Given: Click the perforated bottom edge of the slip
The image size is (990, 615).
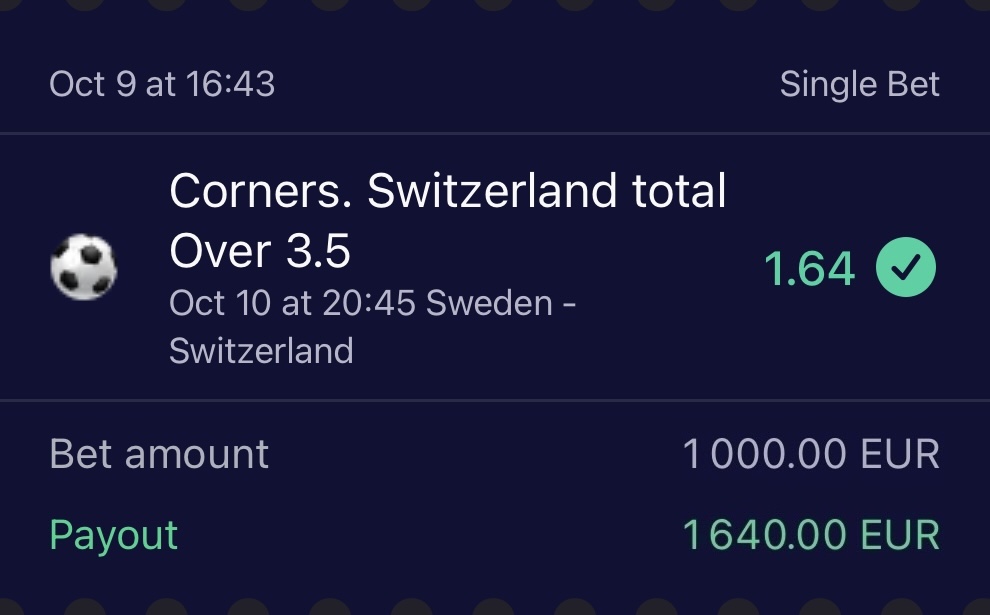Looking at the screenshot, I should [x=495, y=606].
